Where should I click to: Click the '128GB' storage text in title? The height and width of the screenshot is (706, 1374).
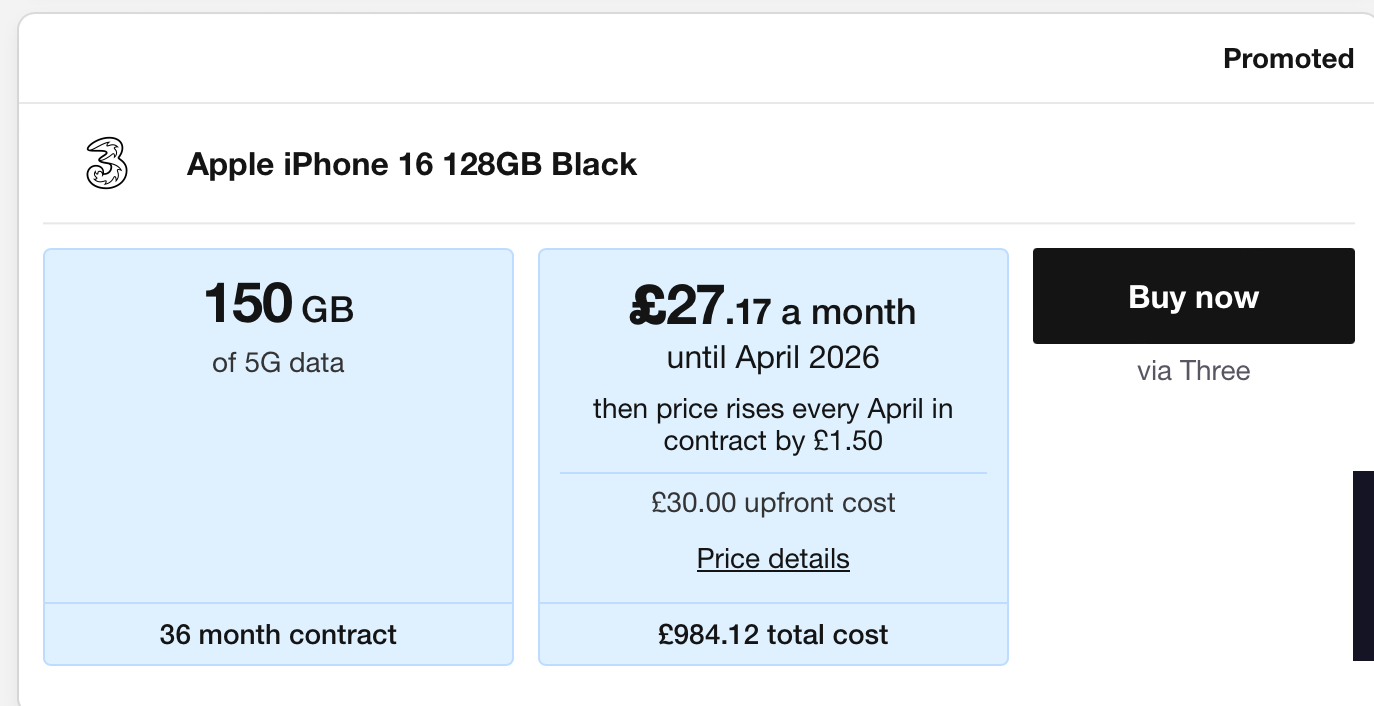[x=492, y=164]
